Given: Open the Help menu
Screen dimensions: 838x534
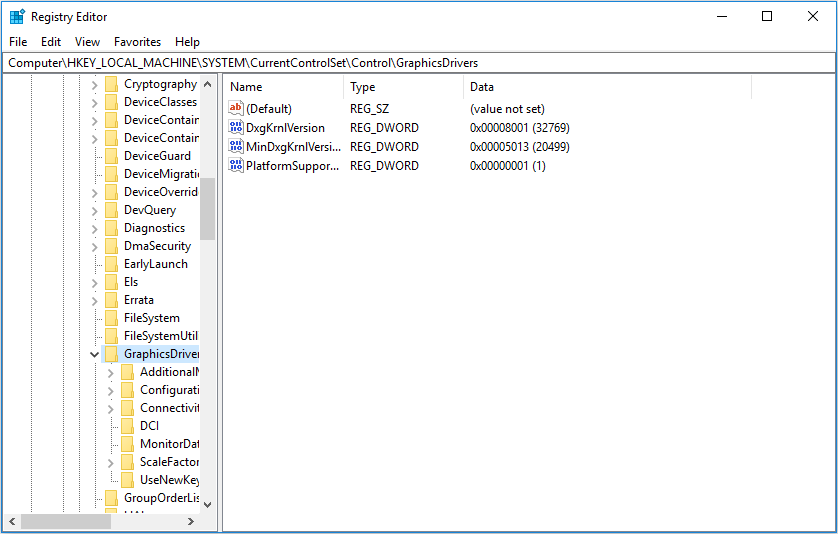Looking at the screenshot, I should [187, 42].
